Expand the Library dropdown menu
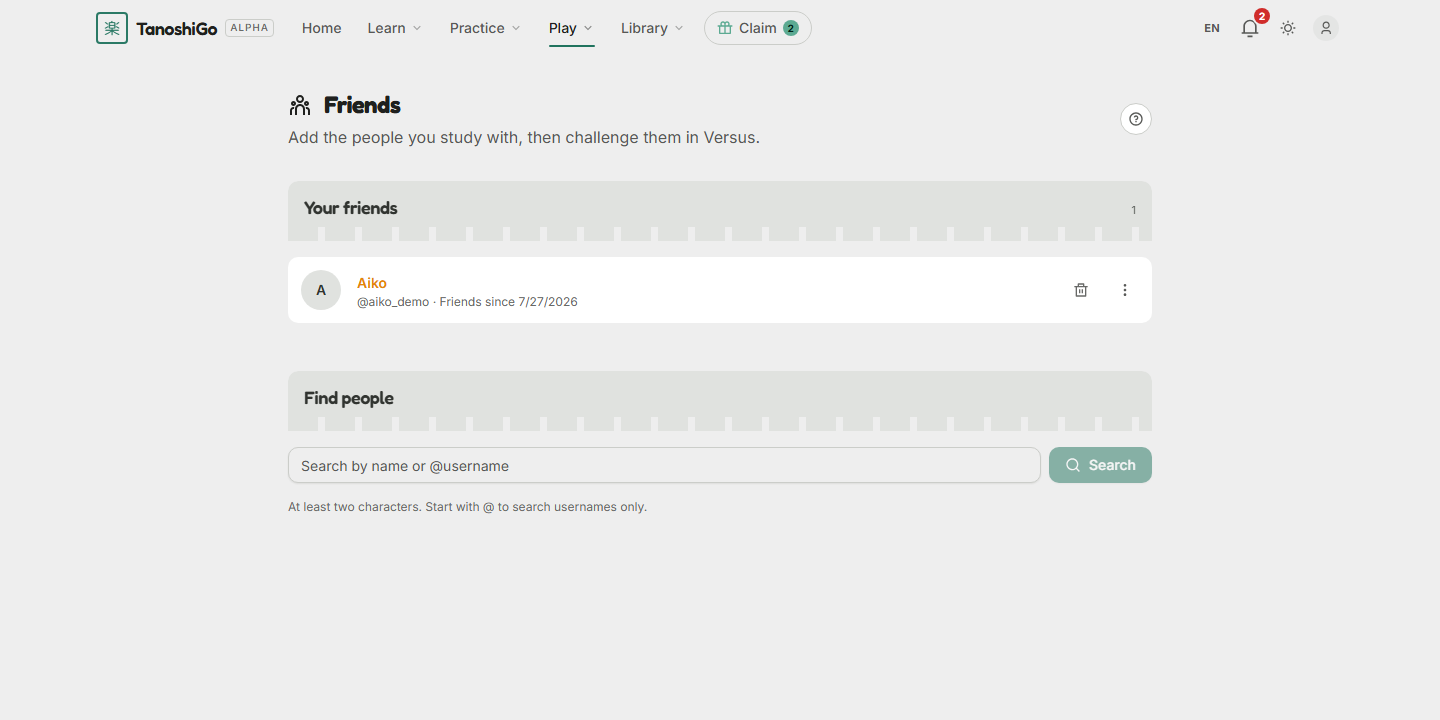The image size is (1440, 720). click(x=652, y=28)
